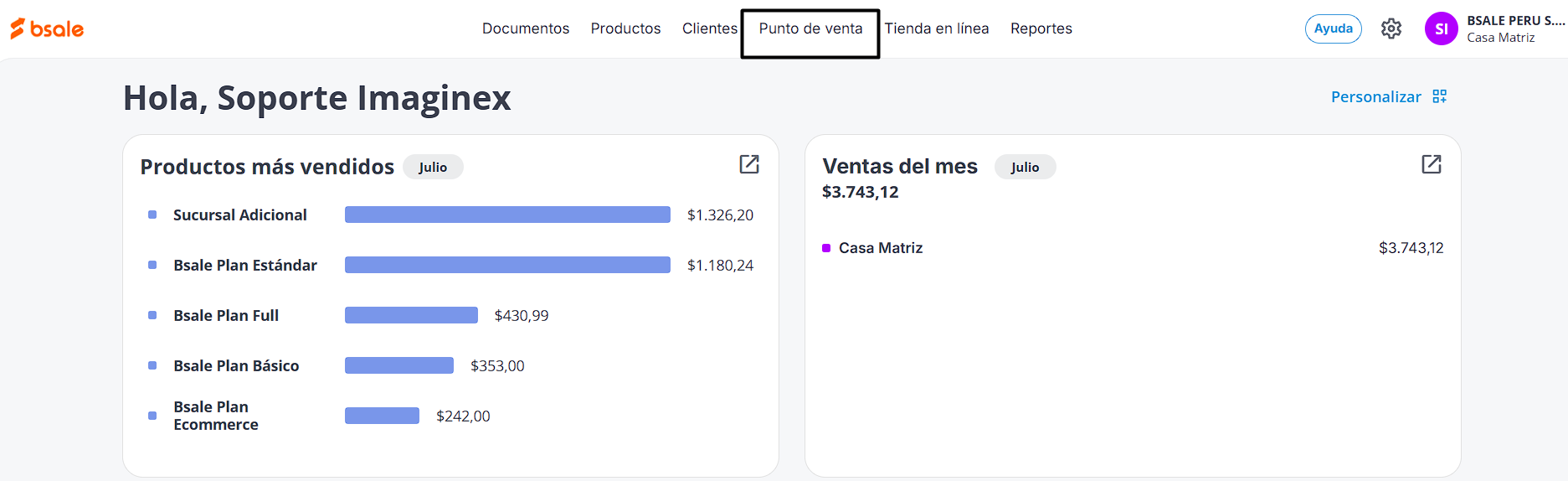Click the Bsale Plan Estándar label
The width and height of the screenshot is (1568, 481).
point(245,265)
